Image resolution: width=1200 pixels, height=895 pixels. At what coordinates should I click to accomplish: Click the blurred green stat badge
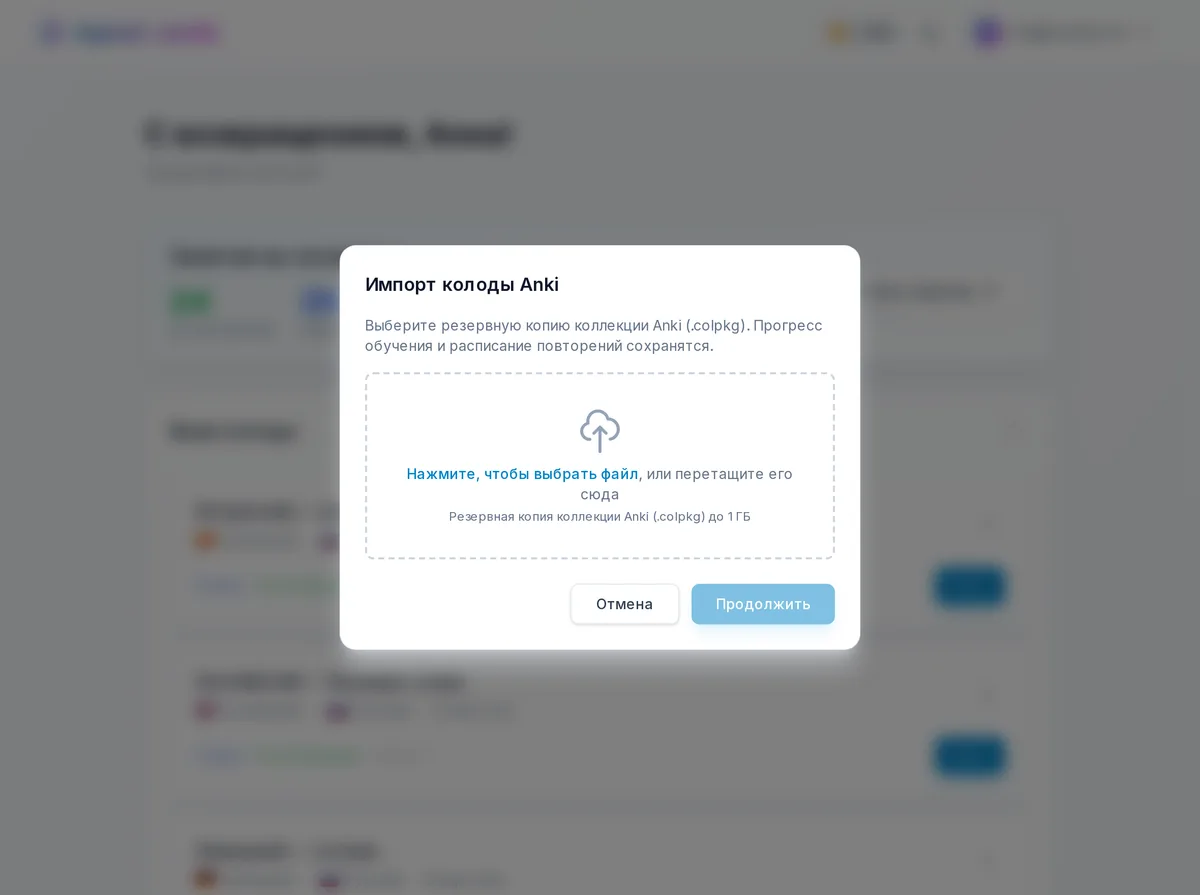[x=191, y=301]
